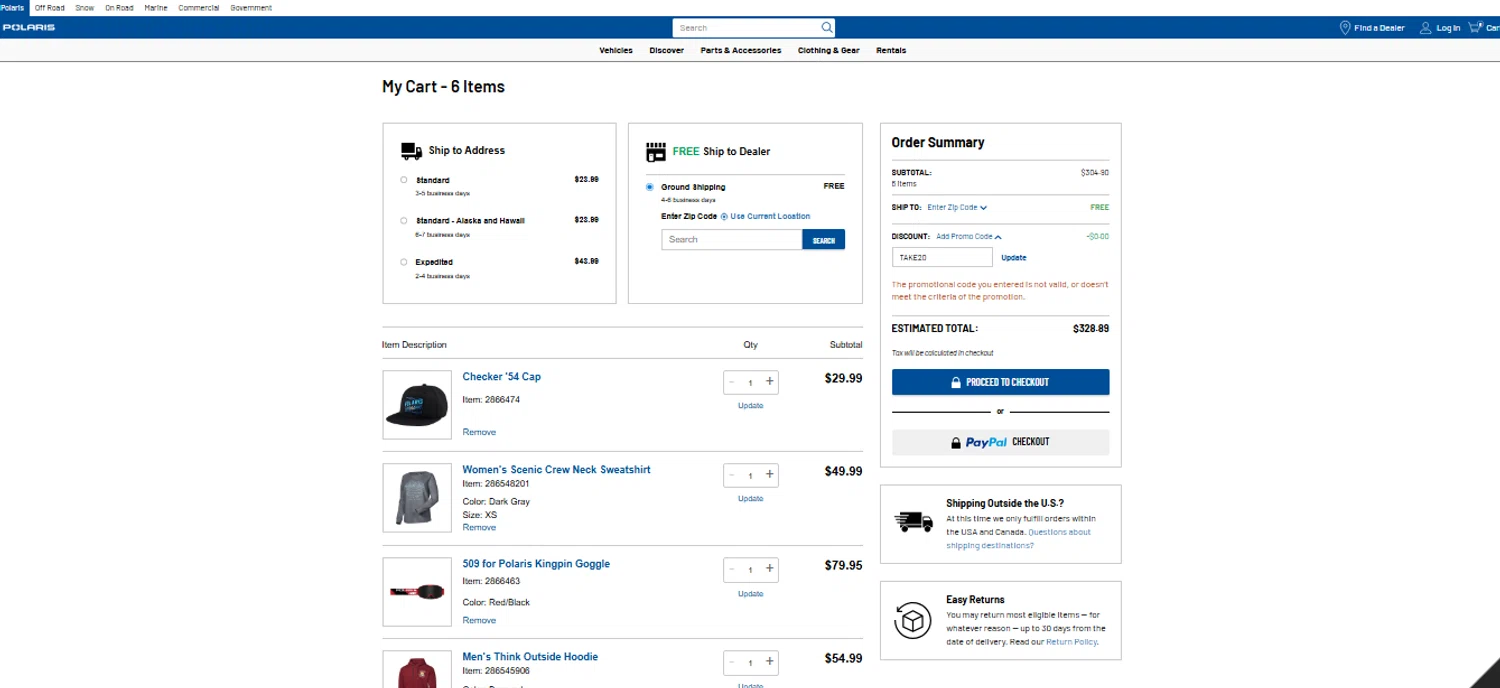Open Parts & Accessories menu
The height and width of the screenshot is (688, 1500).
coord(741,50)
